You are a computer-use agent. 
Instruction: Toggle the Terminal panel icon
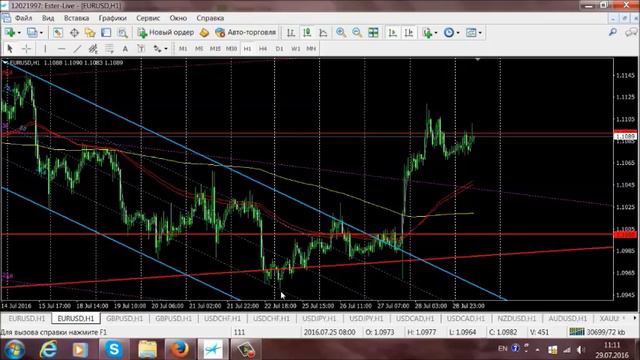106,33
